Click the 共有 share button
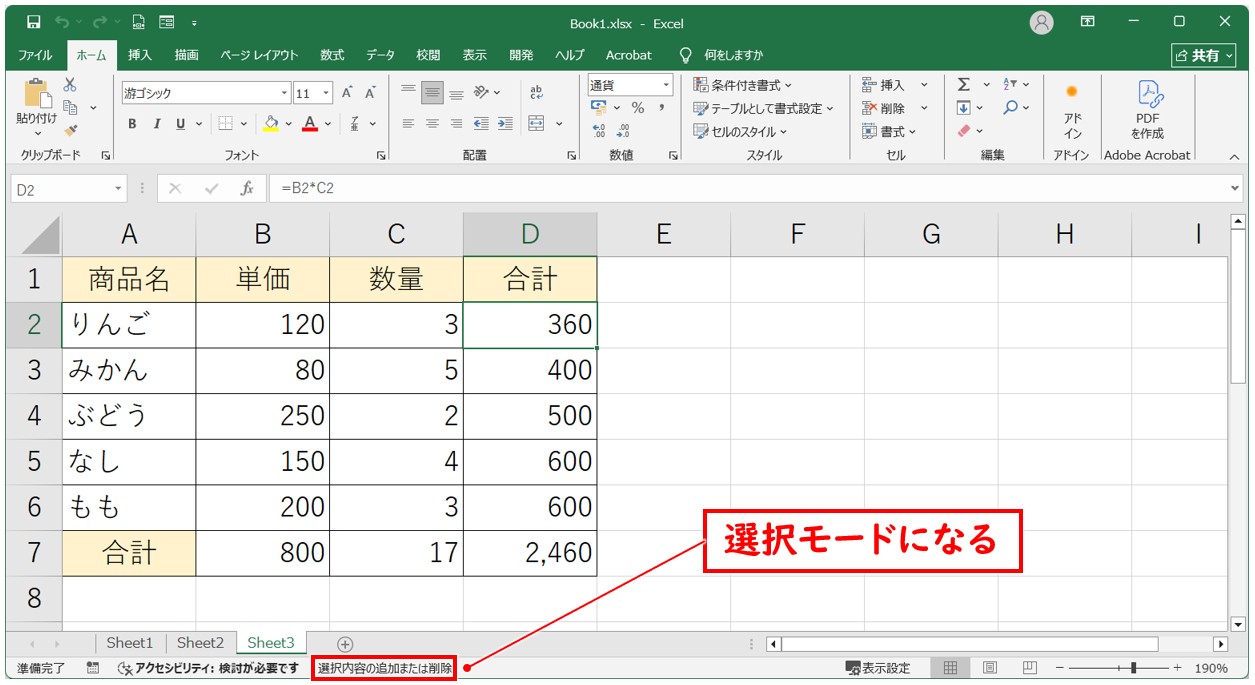This screenshot has height=685, width=1255. coord(1197,55)
